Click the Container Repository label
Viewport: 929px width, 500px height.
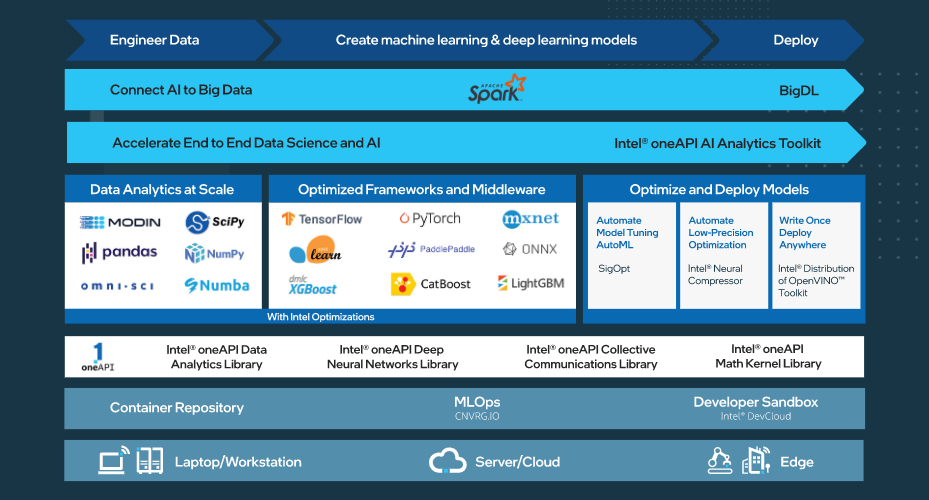pyautogui.click(x=177, y=408)
